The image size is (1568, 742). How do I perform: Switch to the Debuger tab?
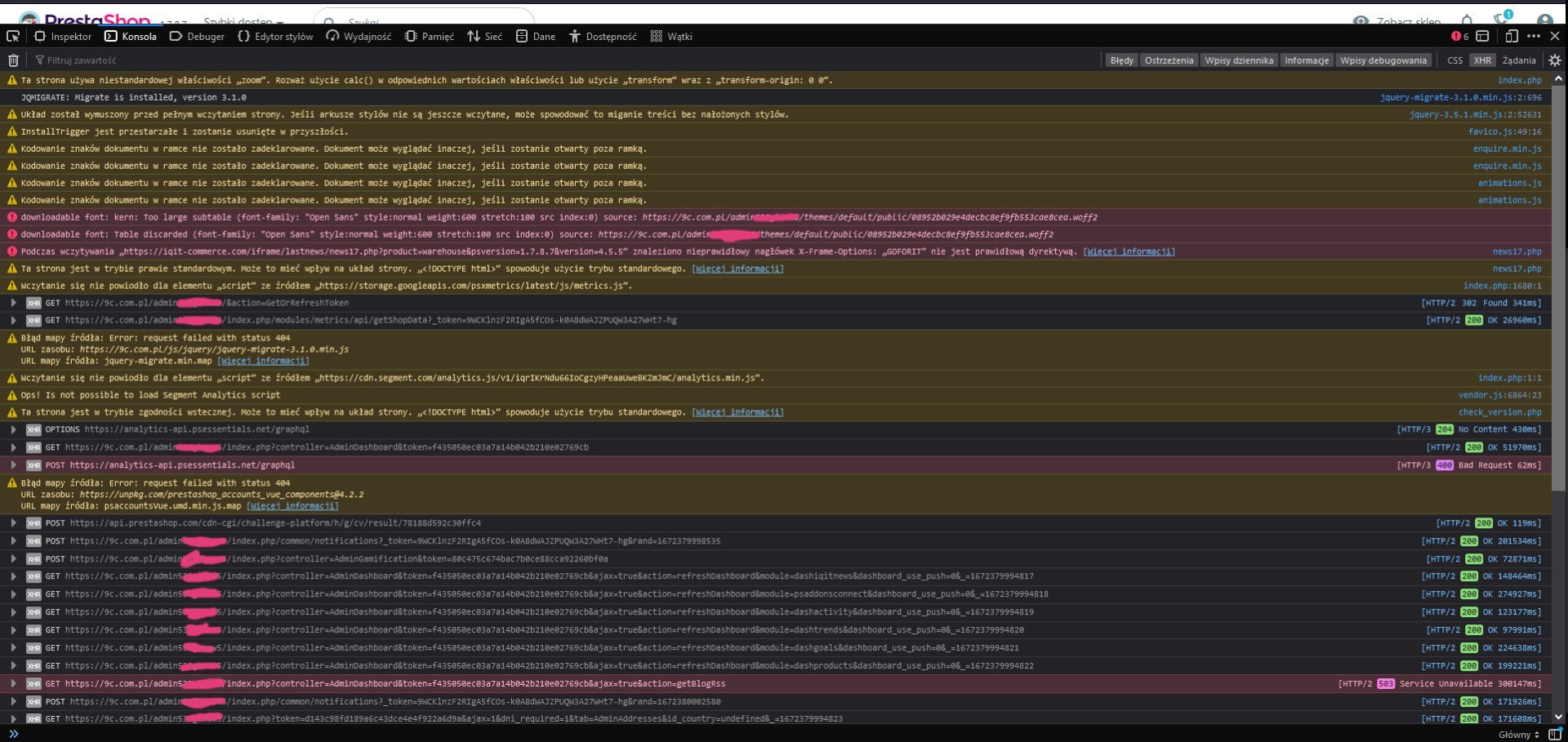(197, 36)
